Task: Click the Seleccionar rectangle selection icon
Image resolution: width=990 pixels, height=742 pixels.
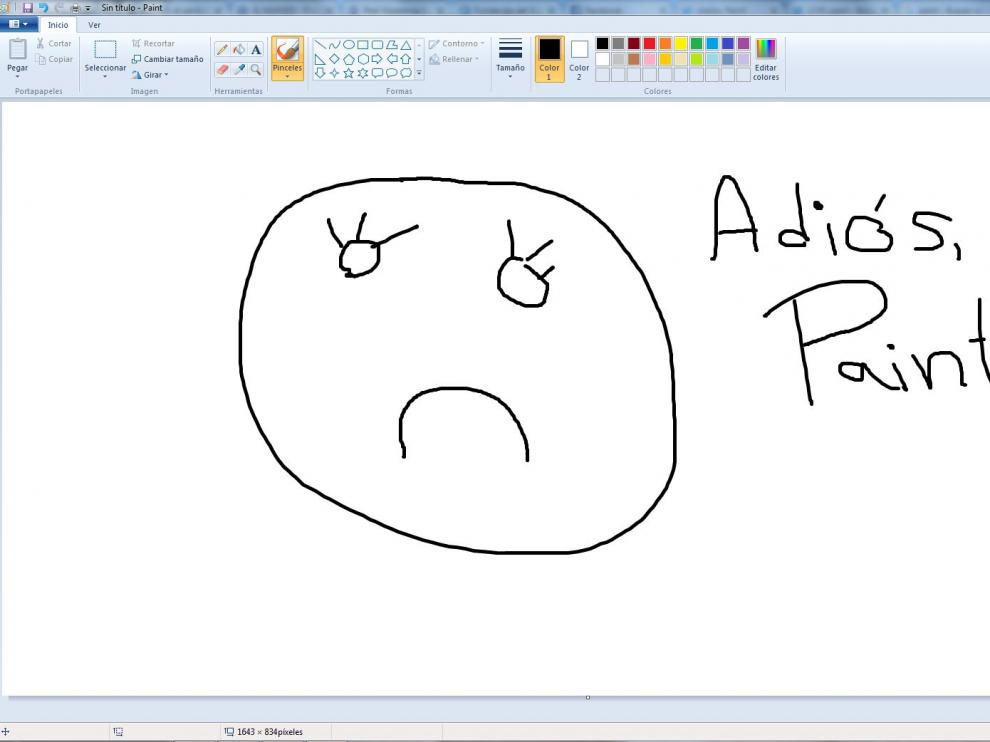Action: [x=105, y=49]
